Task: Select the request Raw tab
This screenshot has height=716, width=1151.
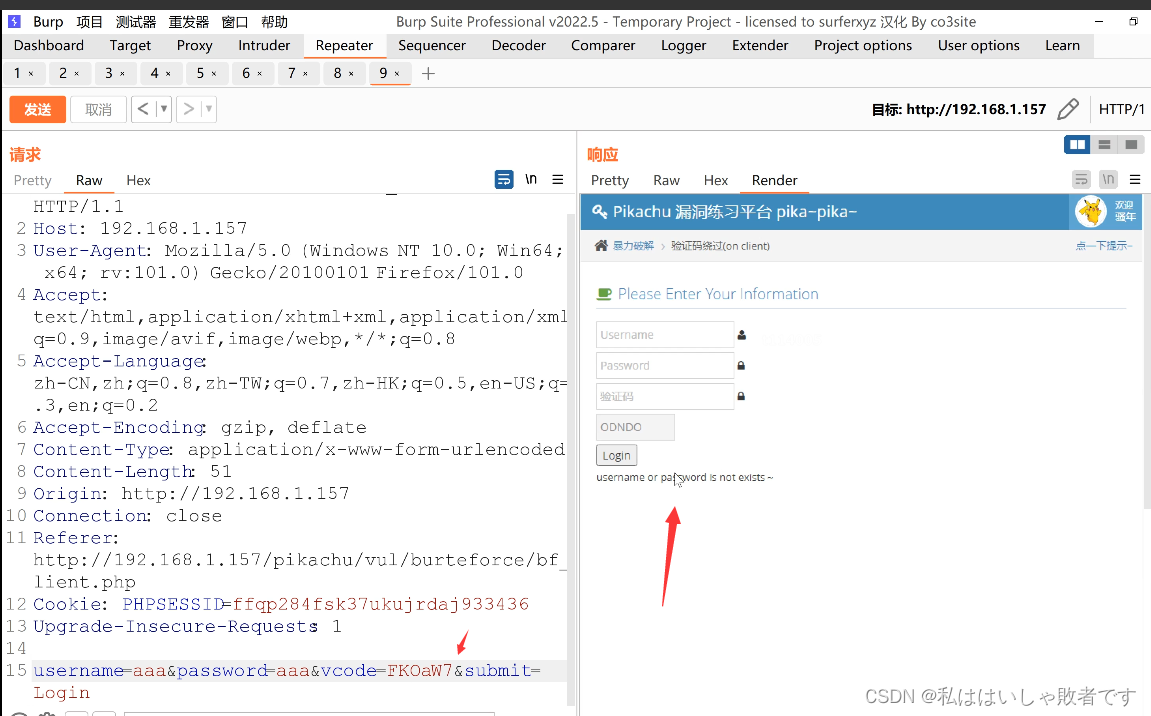Action: point(89,181)
